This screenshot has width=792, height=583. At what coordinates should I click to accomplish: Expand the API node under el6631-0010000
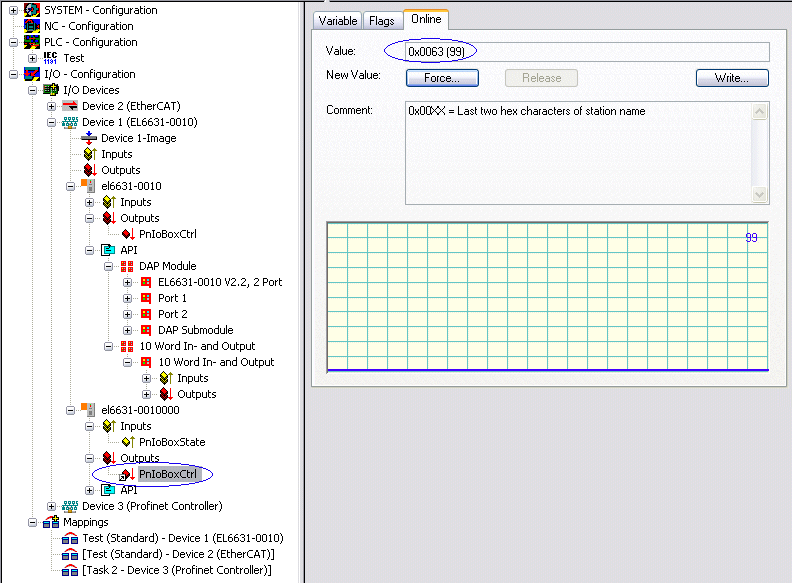[x=89, y=490]
